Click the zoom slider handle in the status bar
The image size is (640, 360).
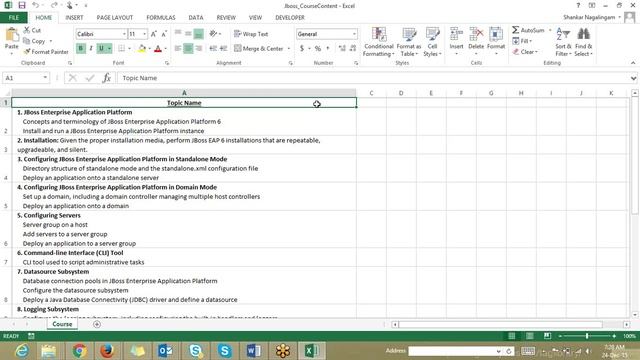[x=587, y=336]
